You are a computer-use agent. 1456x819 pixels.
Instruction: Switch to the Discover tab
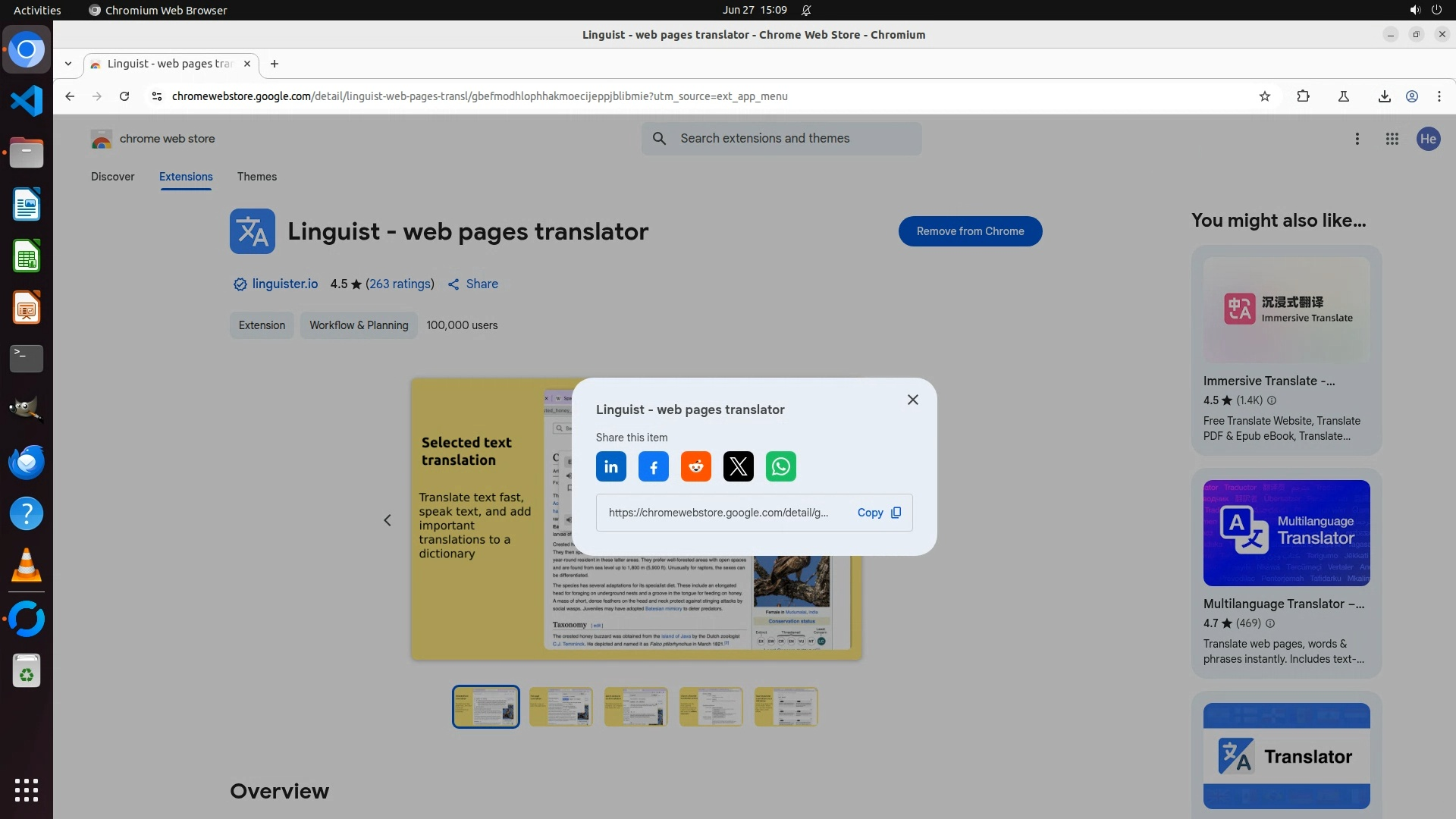coord(112,177)
